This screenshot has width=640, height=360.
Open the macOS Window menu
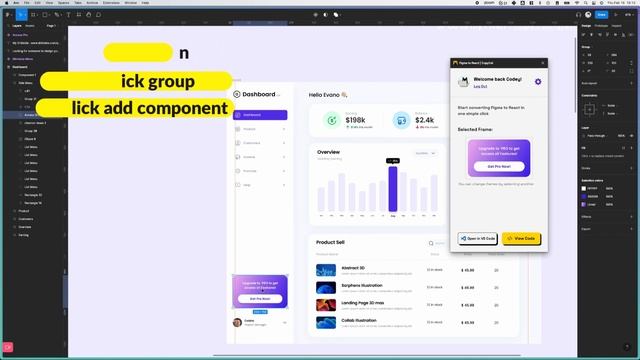(x=131, y=2)
